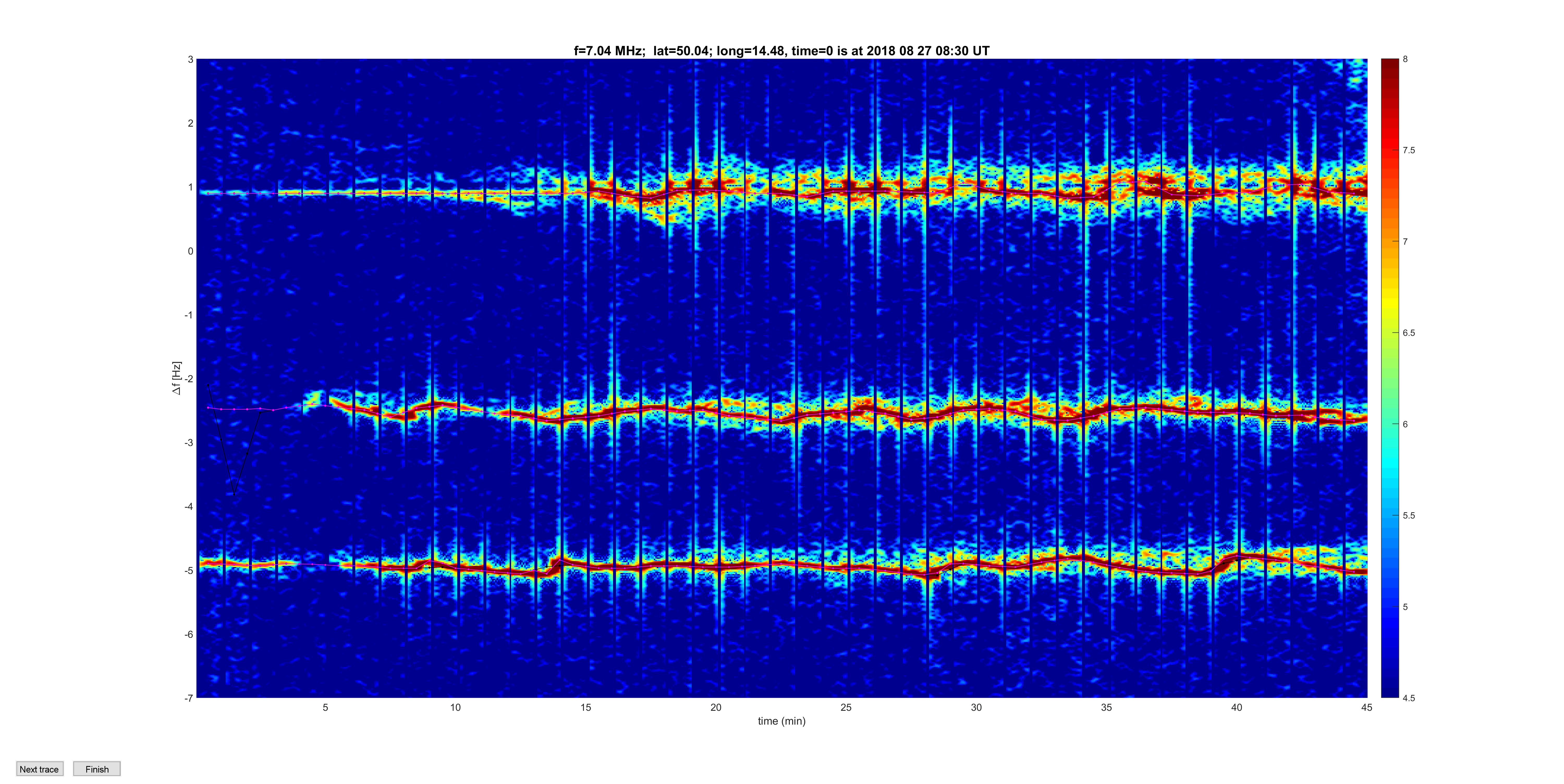Click the colorbar tick label 5.5
The width and height of the screenshot is (1564, 784).
[x=1409, y=516]
